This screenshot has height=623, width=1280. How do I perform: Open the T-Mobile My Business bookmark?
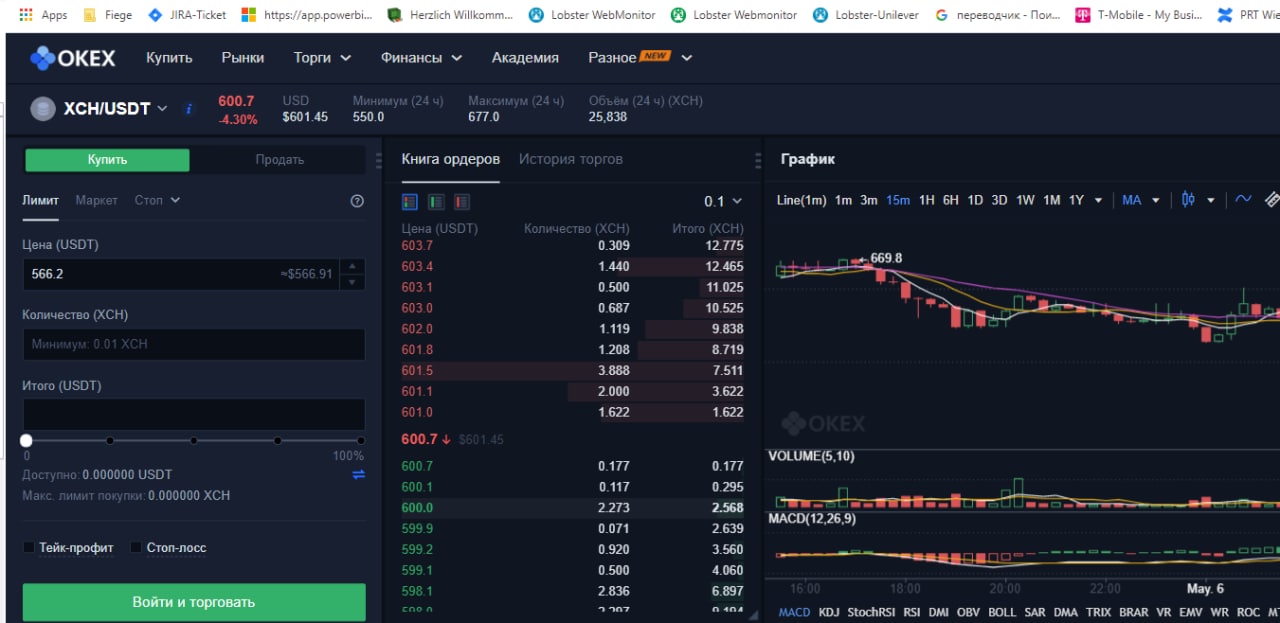click(1138, 15)
